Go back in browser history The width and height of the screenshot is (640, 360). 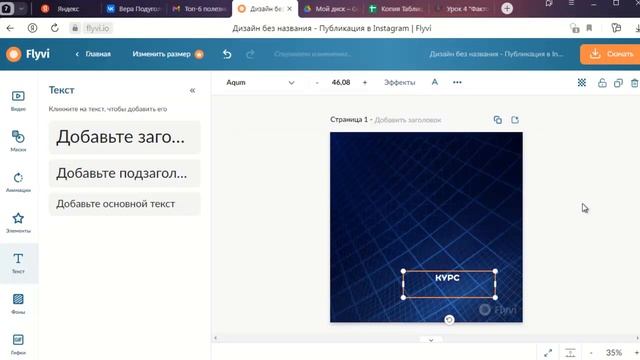click(10, 28)
